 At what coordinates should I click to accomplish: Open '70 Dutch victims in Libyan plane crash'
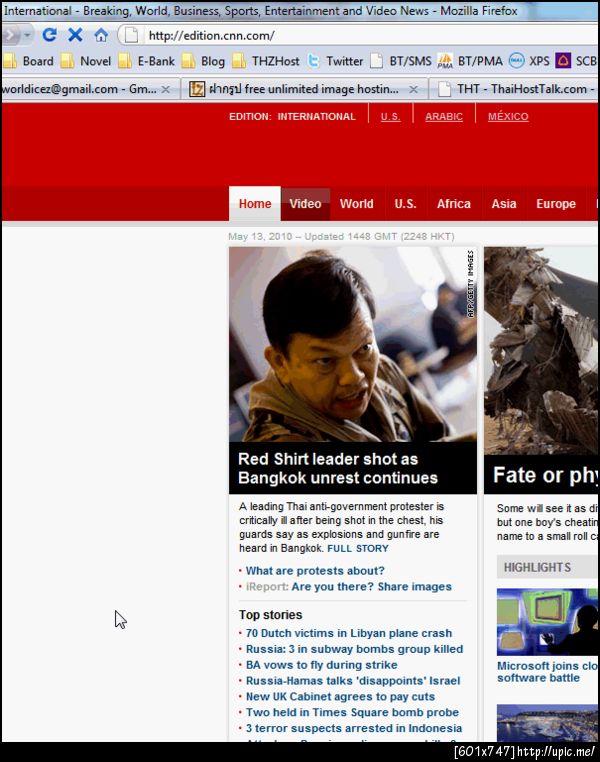click(x=349, y=633)
